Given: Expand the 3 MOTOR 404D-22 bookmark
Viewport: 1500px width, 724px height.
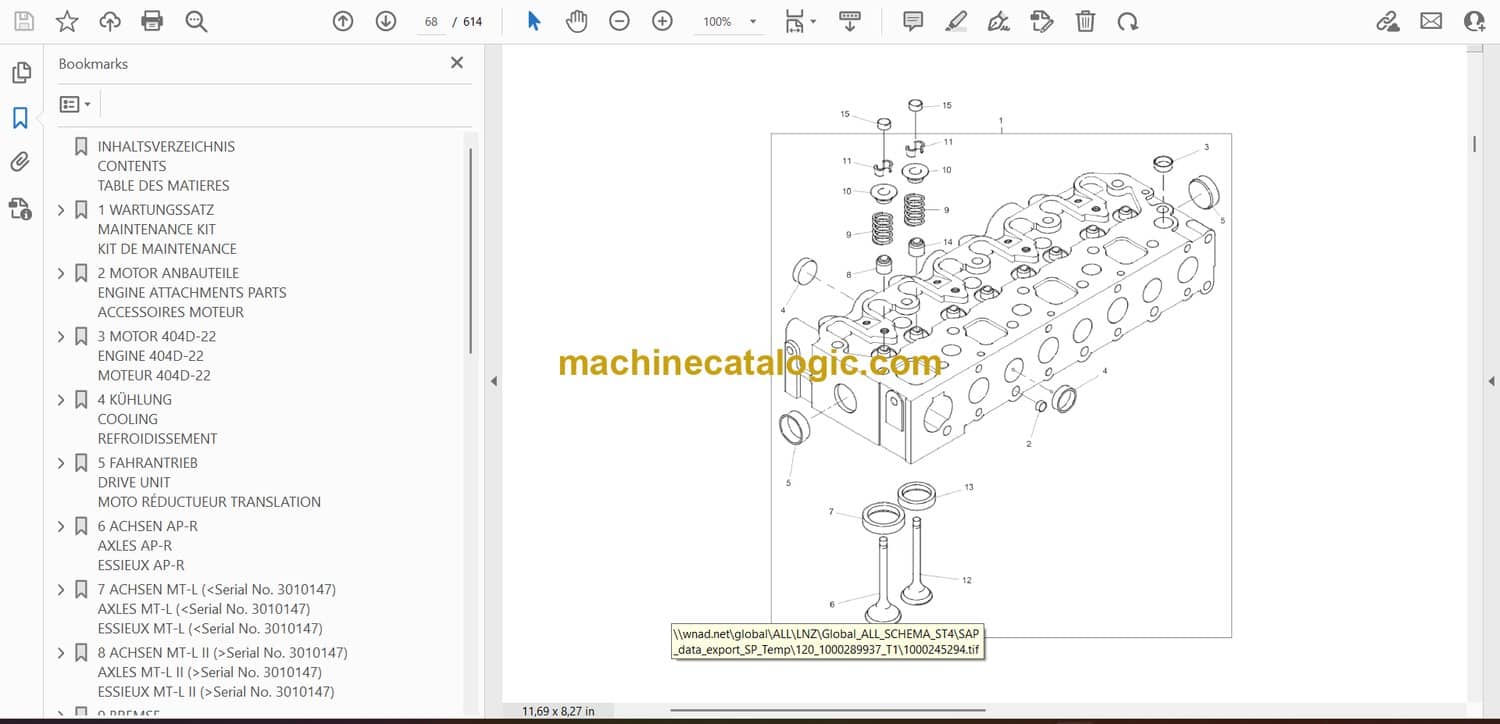Looking at the screenshot, I should pyautogui.click(x=61, y=337).
